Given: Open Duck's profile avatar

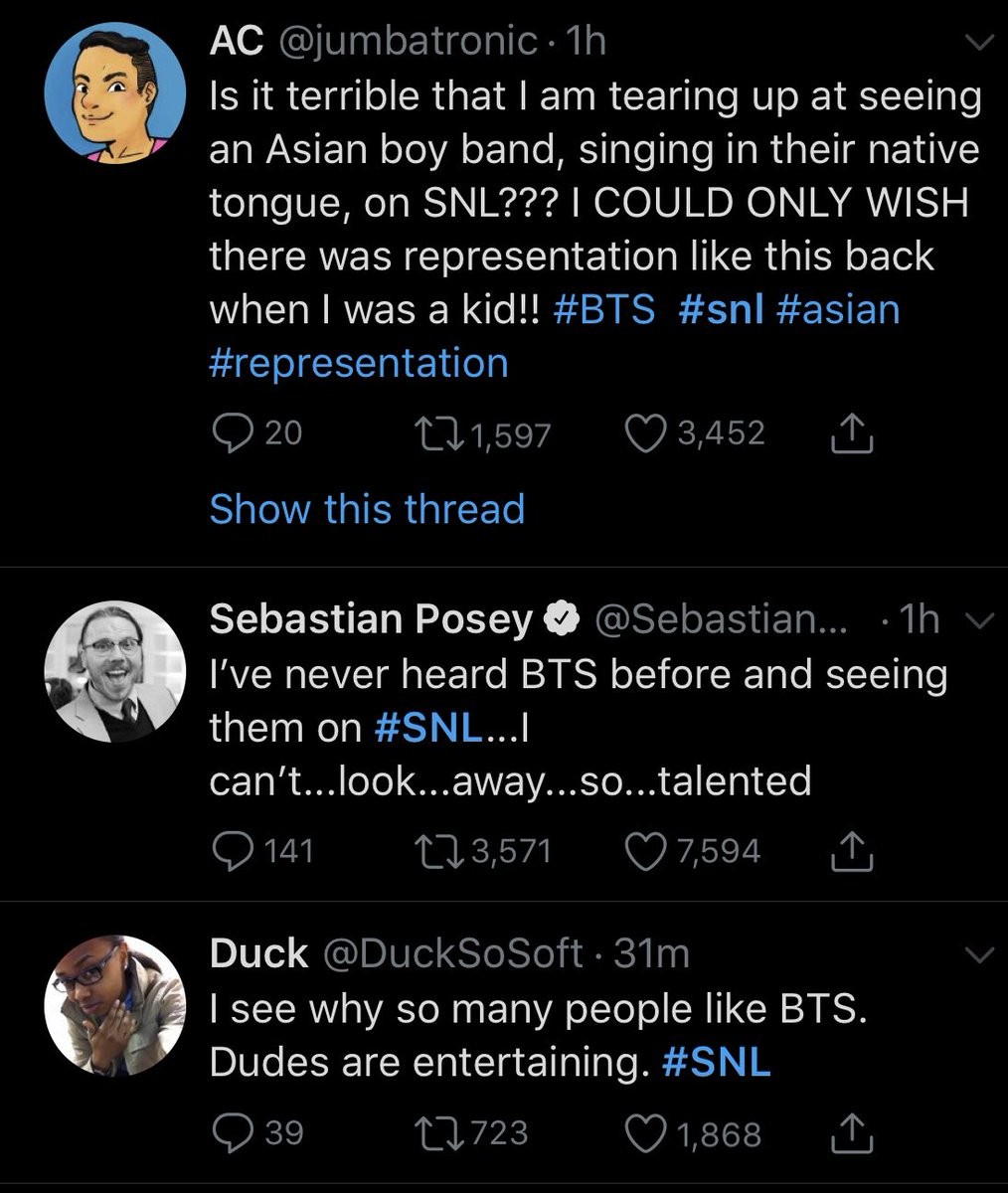Looking at the screenshot, I should [x=115, y=1006].
